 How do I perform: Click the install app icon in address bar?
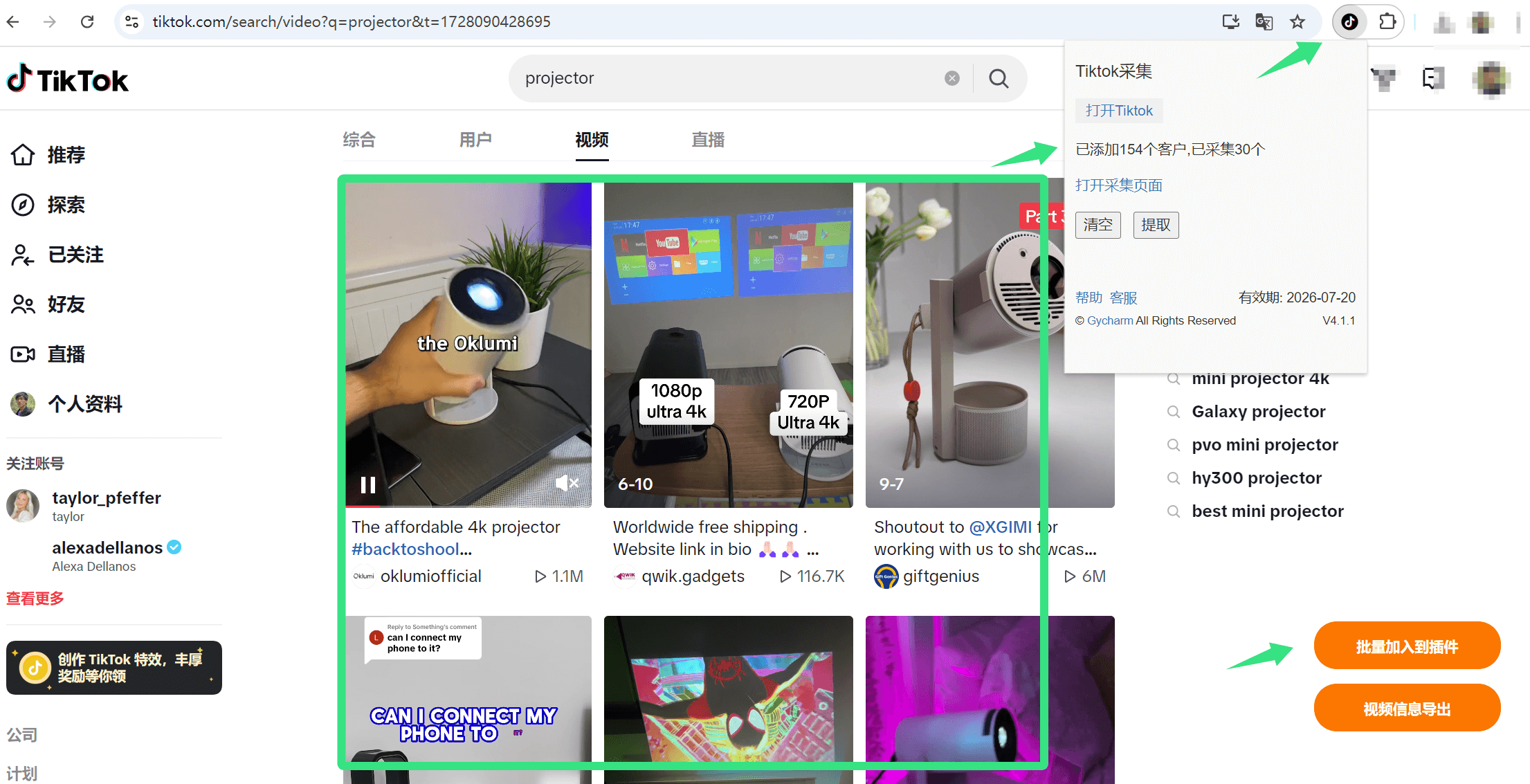pos(1230,21)
